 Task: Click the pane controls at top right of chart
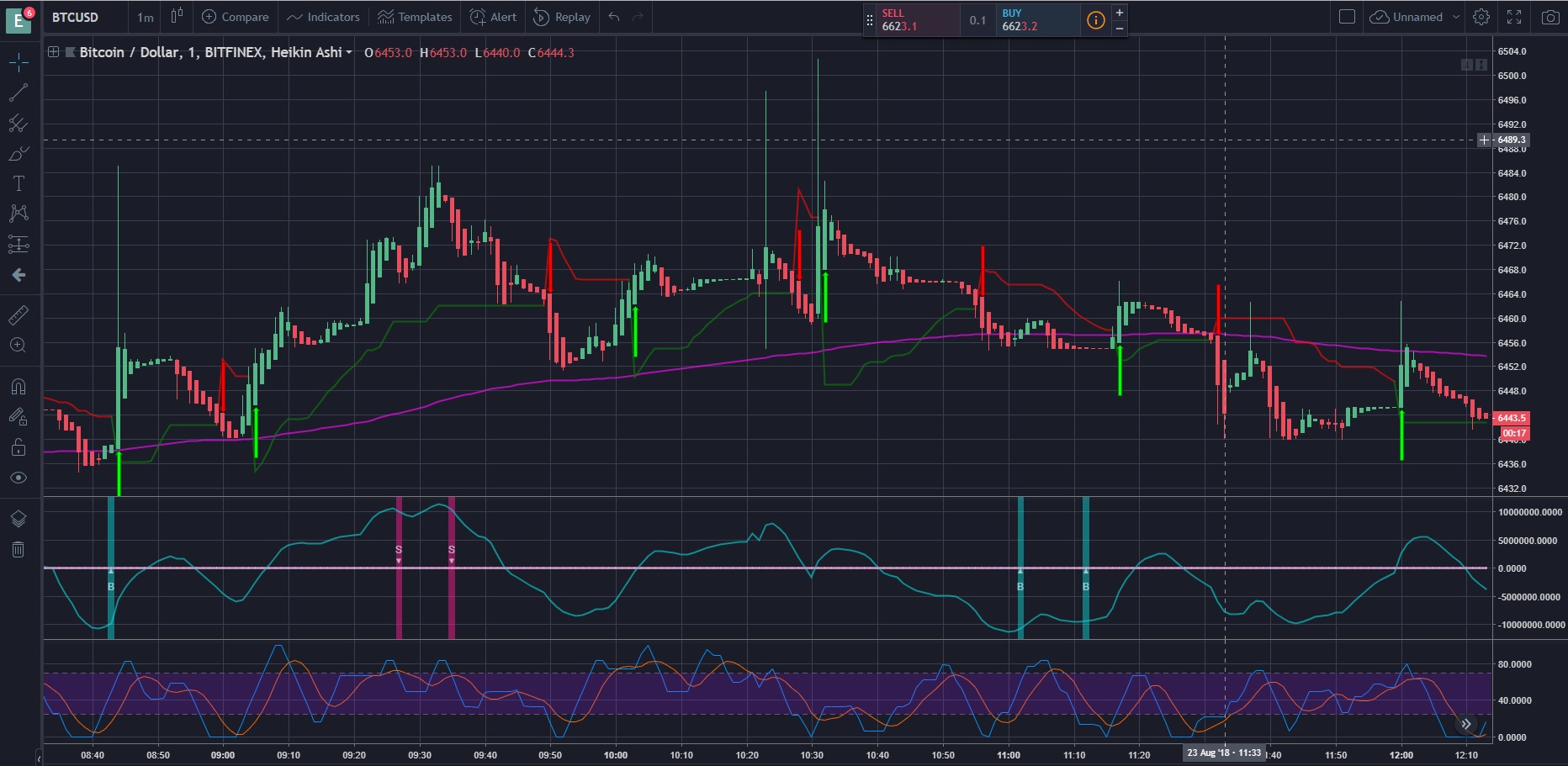pyautogui.click(x=1474, y=65)
